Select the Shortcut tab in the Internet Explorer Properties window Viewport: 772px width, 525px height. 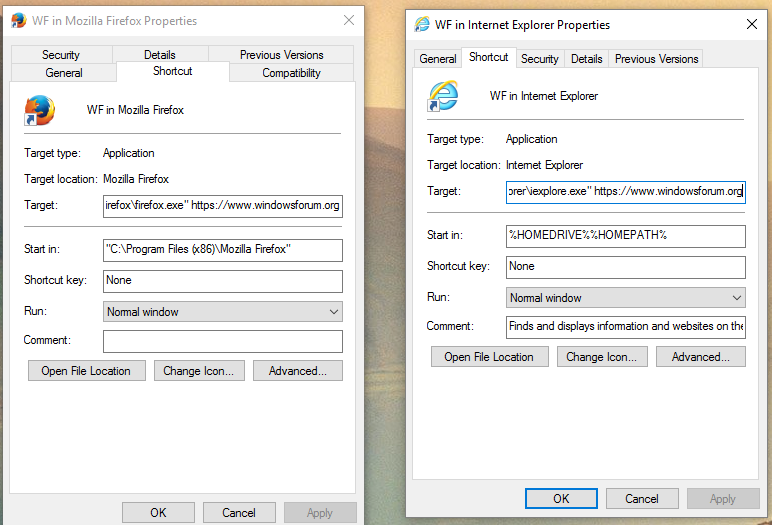[x=488, y=57]
